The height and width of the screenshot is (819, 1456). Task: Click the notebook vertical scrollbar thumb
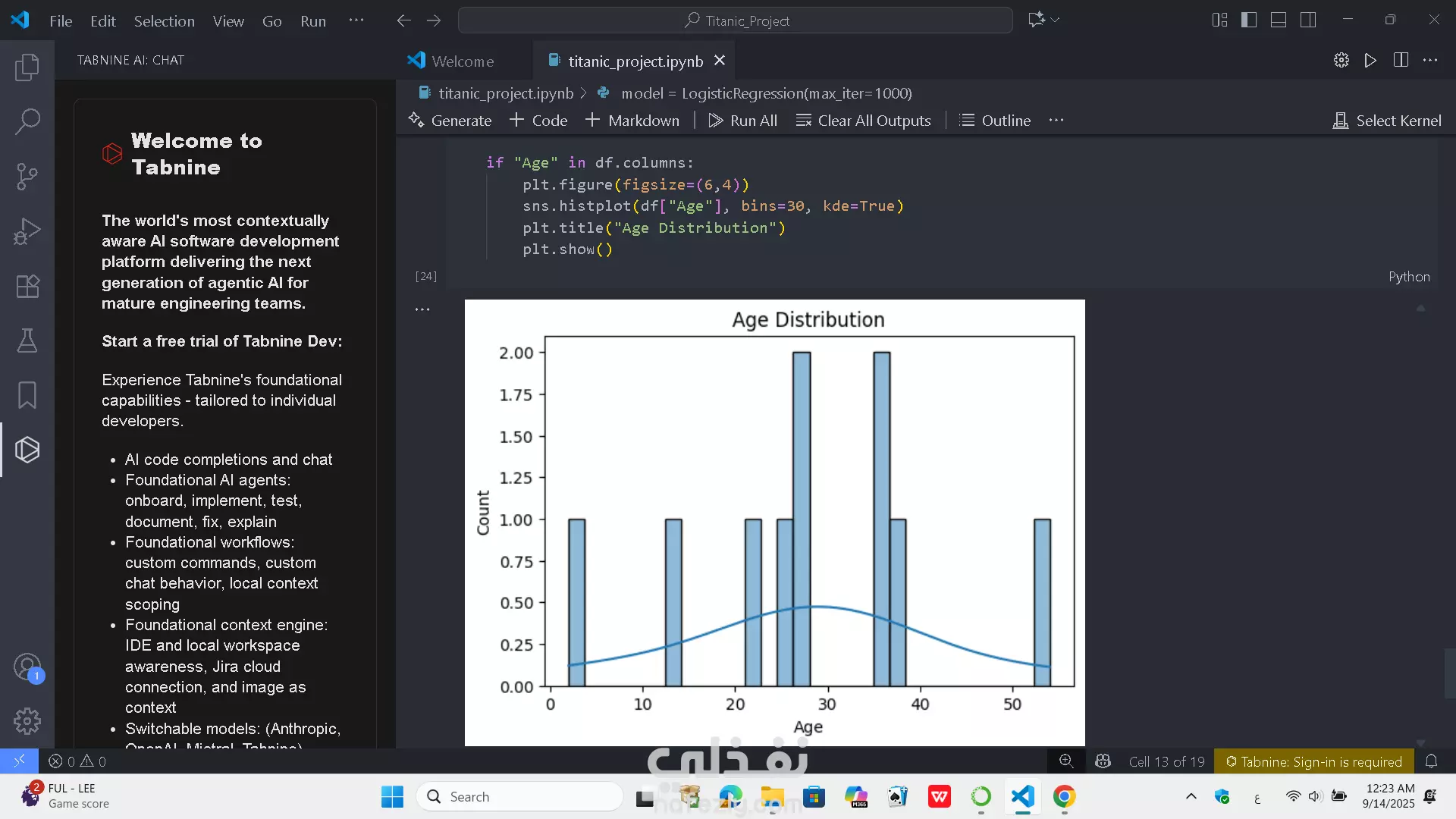click(1449, 673)
